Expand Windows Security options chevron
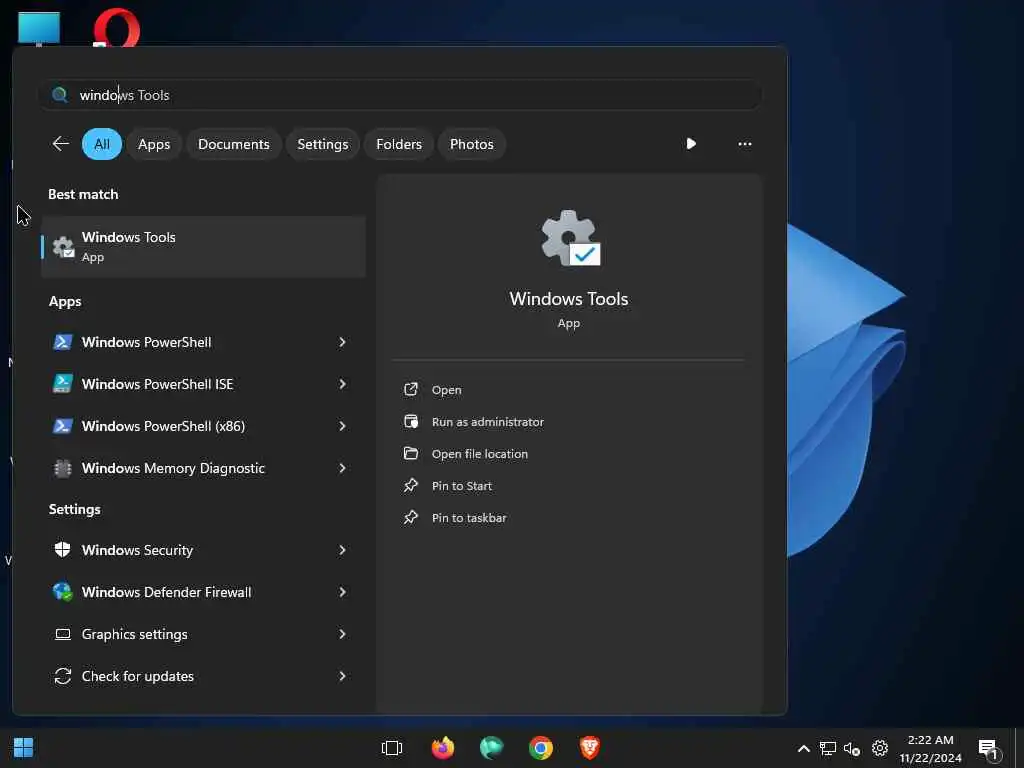This screenshot has width=1024, height=768. (x=342, y=550)
